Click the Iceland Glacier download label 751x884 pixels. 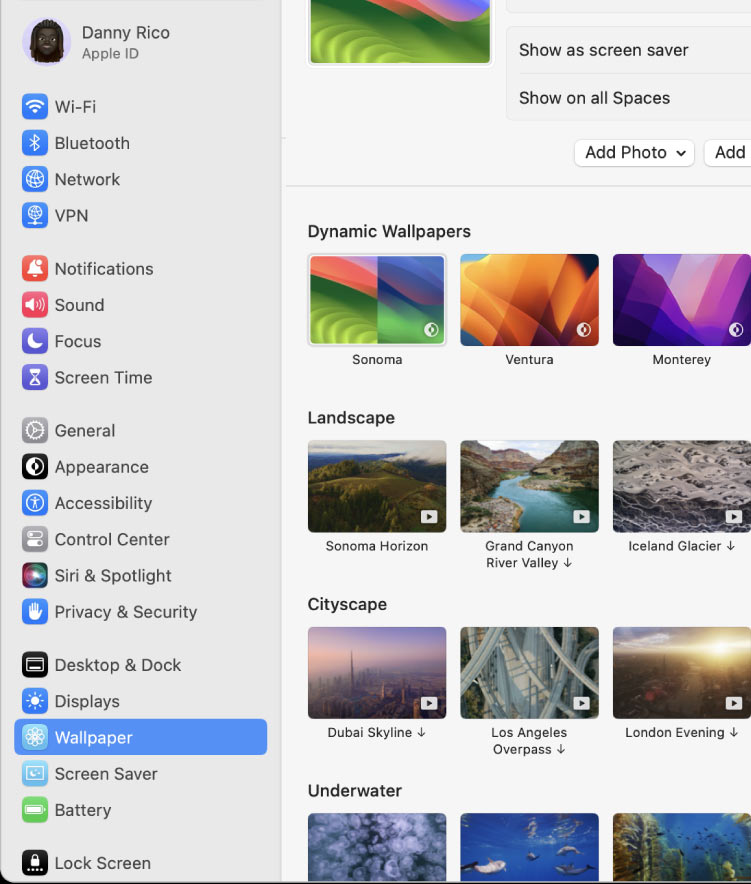tap(682, 546)
